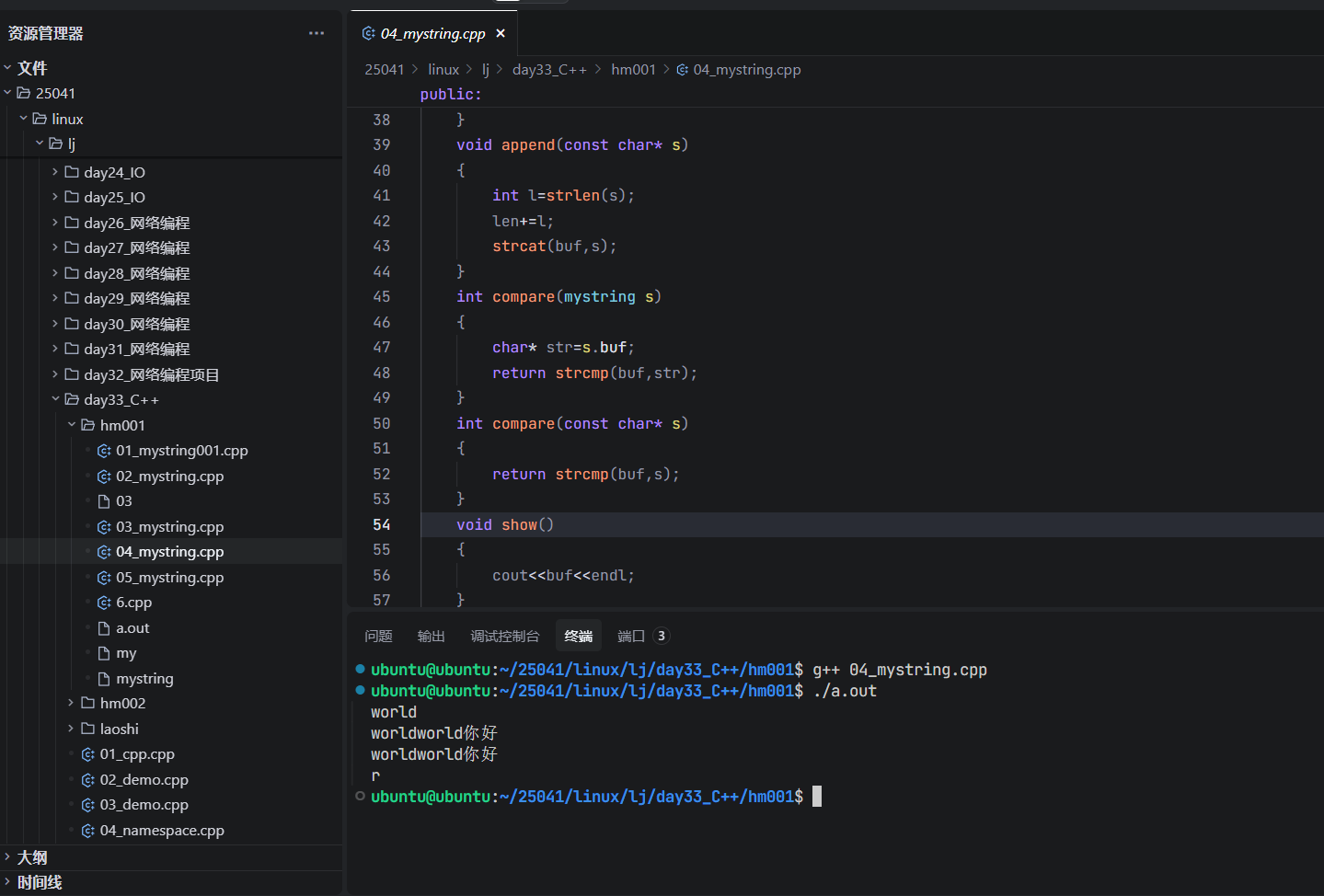This screenshot has height=896, width=1324.
Task: Click breadcrumb item 25041
Action: coord(385,70)
